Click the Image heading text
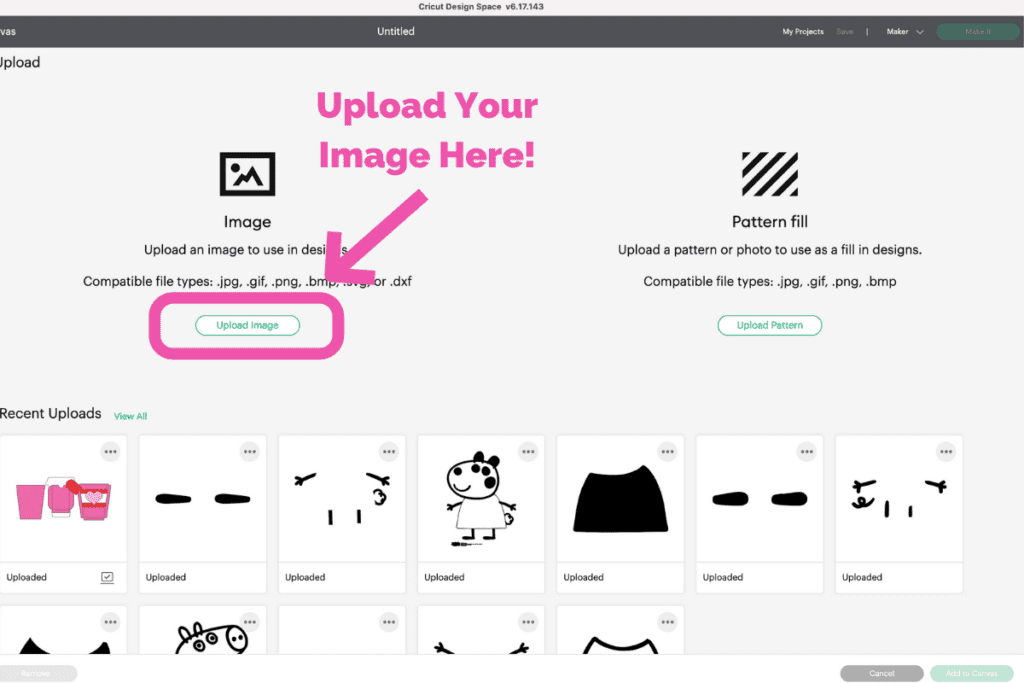The image size is (1024, 683). tap(248, 222)
